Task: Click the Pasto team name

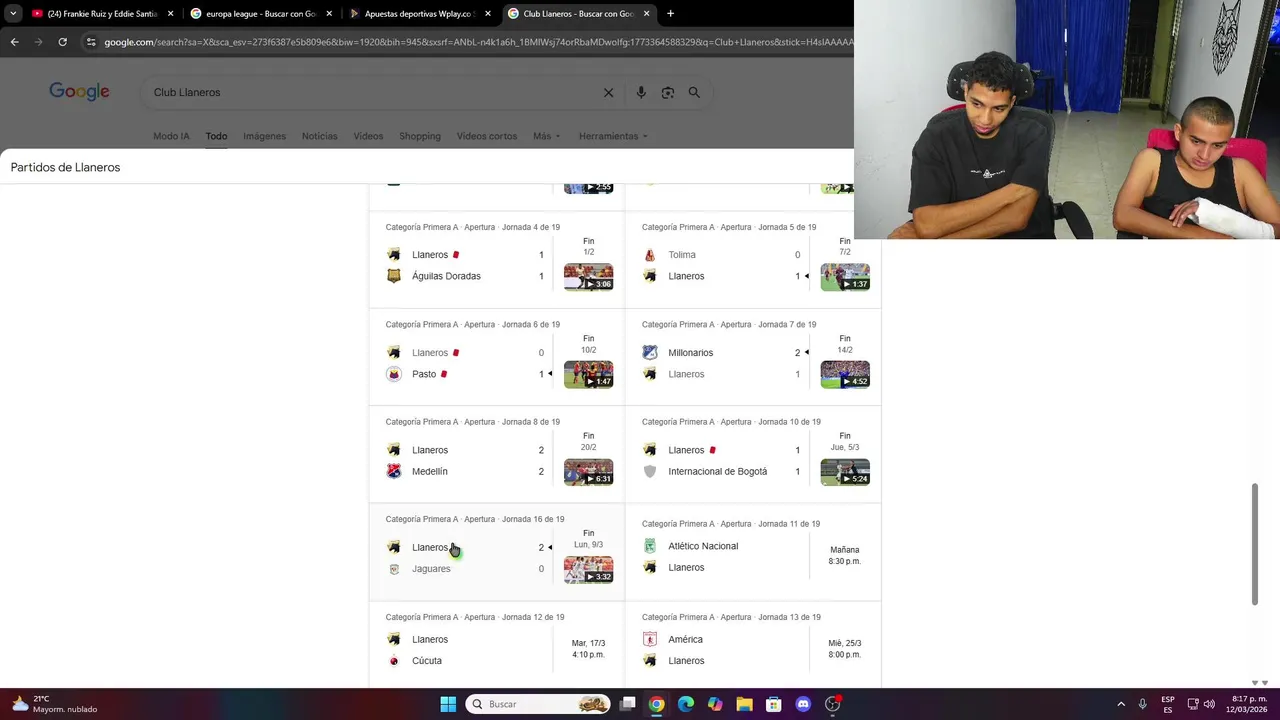Action: coord(424,374)
